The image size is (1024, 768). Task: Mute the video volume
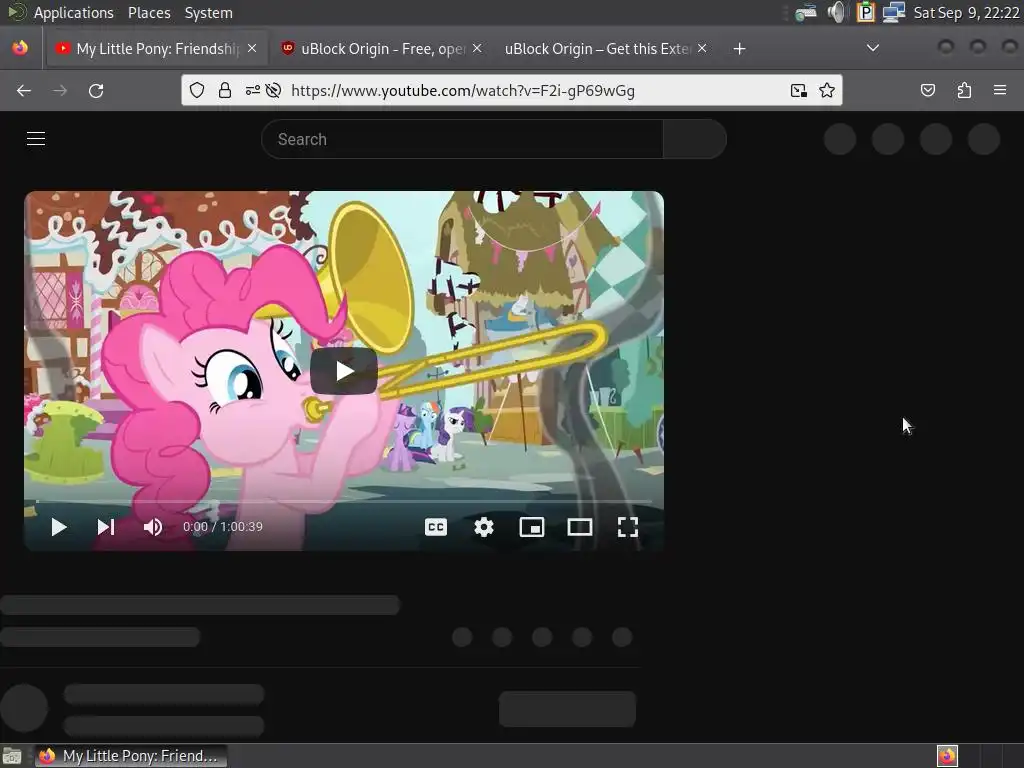153,527
